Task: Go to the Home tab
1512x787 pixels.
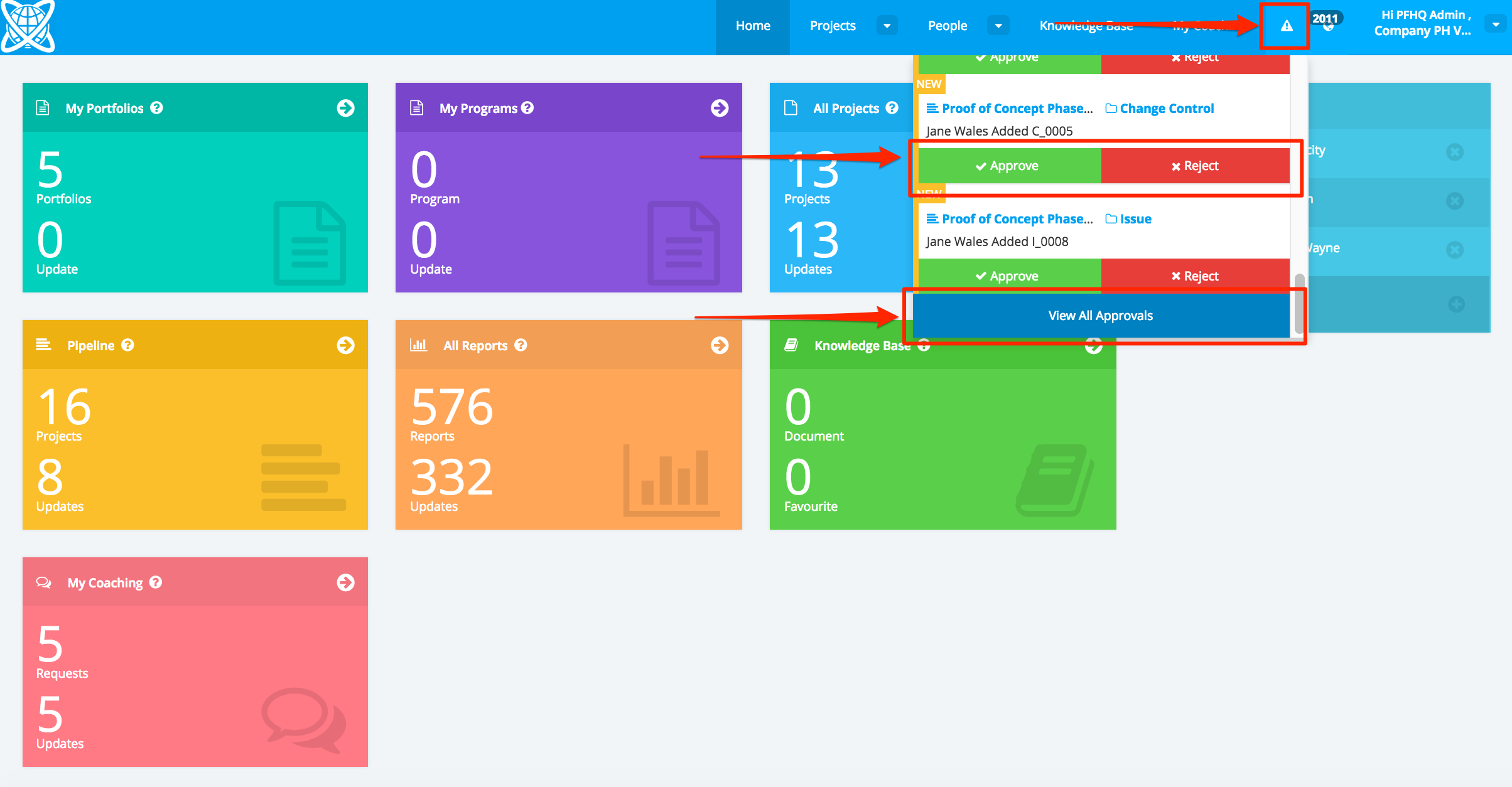Action: point(752,26)
